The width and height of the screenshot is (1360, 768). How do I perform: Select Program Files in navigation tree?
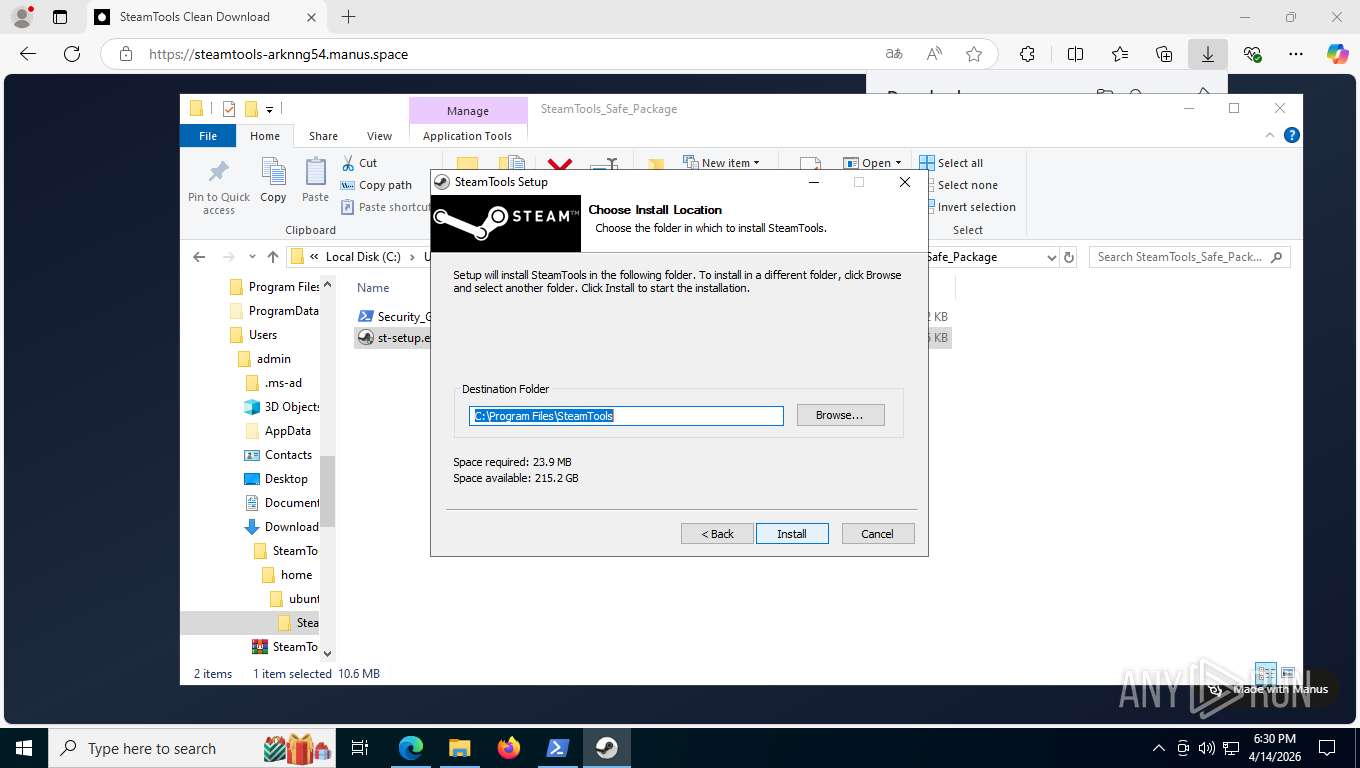click(275, 287)
